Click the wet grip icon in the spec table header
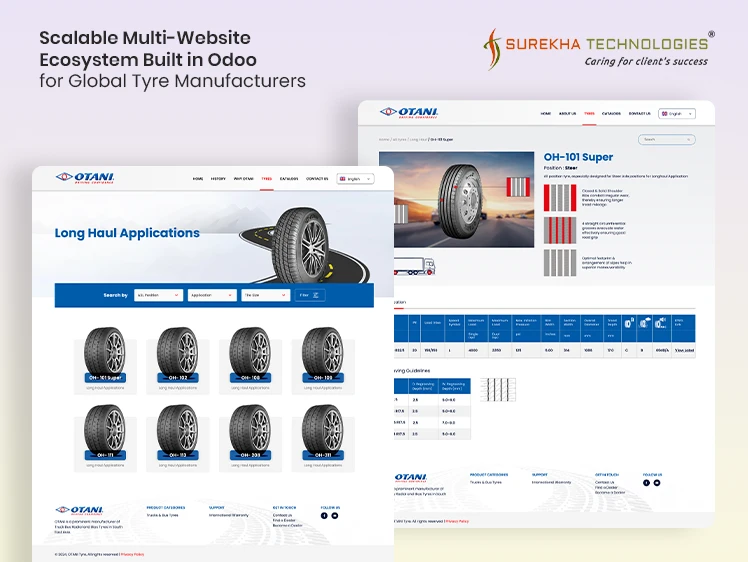This screenshot has height=562, width=748. (x=644, y=323)
